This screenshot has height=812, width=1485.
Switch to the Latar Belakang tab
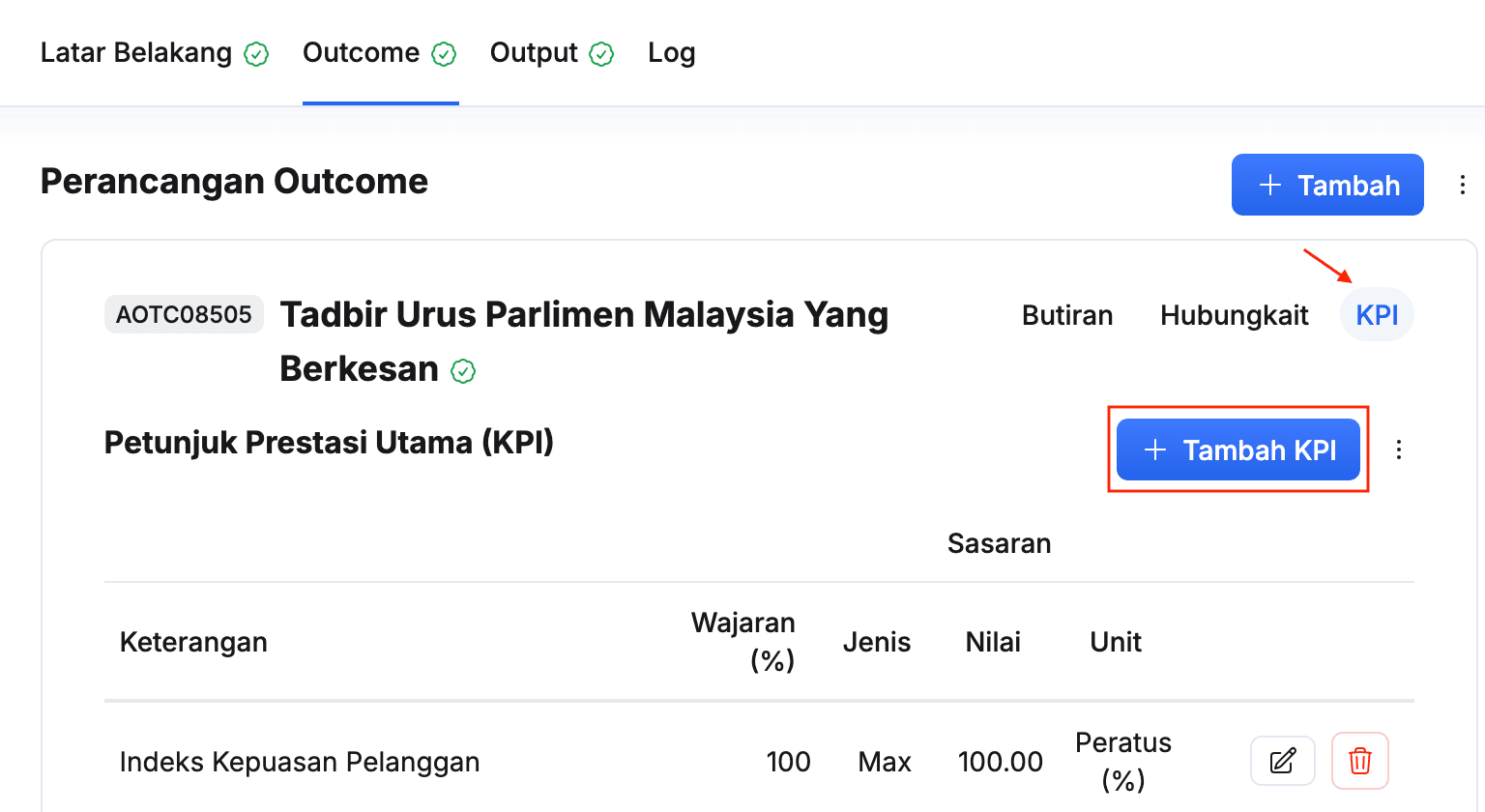pyautogui.click(x=136, y=52)
